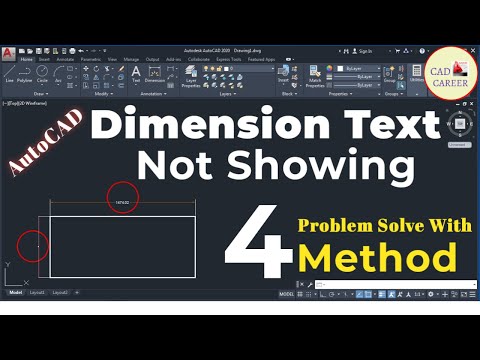Open the AutoCAD application menu logo
Screen dimensions: 480x360
pos(8,54)
